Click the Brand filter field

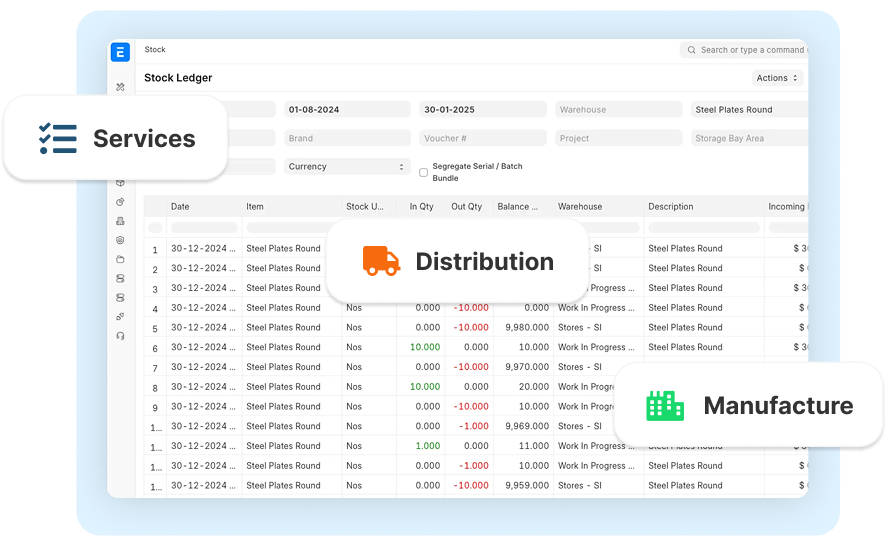347,139
